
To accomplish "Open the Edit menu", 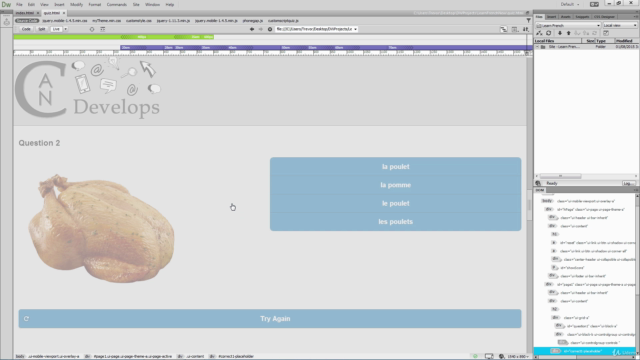I will click(x=31, y=4).
